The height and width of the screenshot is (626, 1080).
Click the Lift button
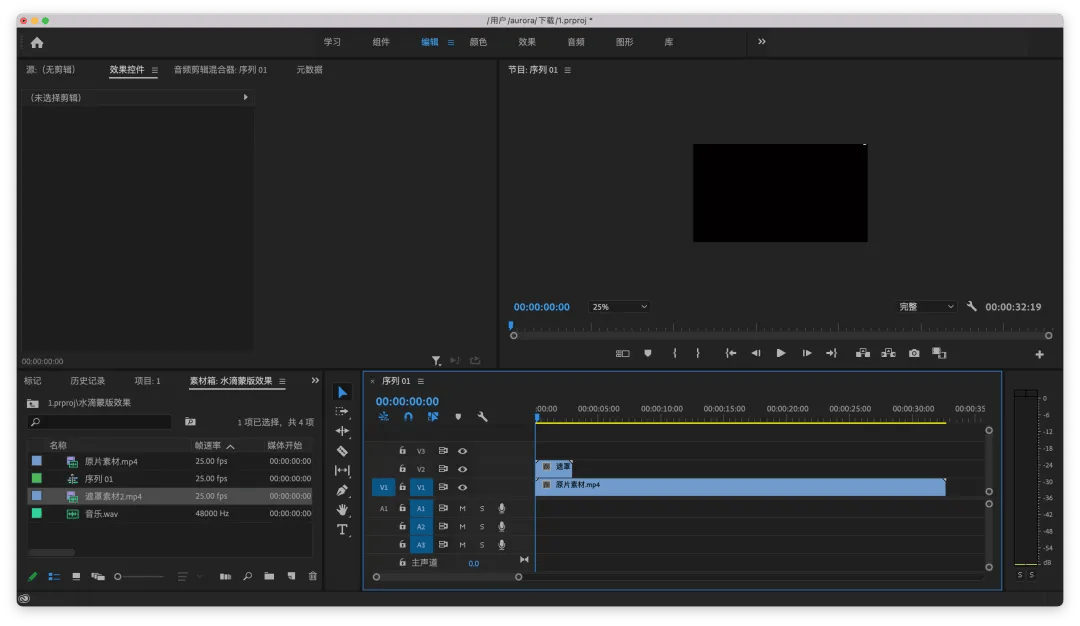862,353
